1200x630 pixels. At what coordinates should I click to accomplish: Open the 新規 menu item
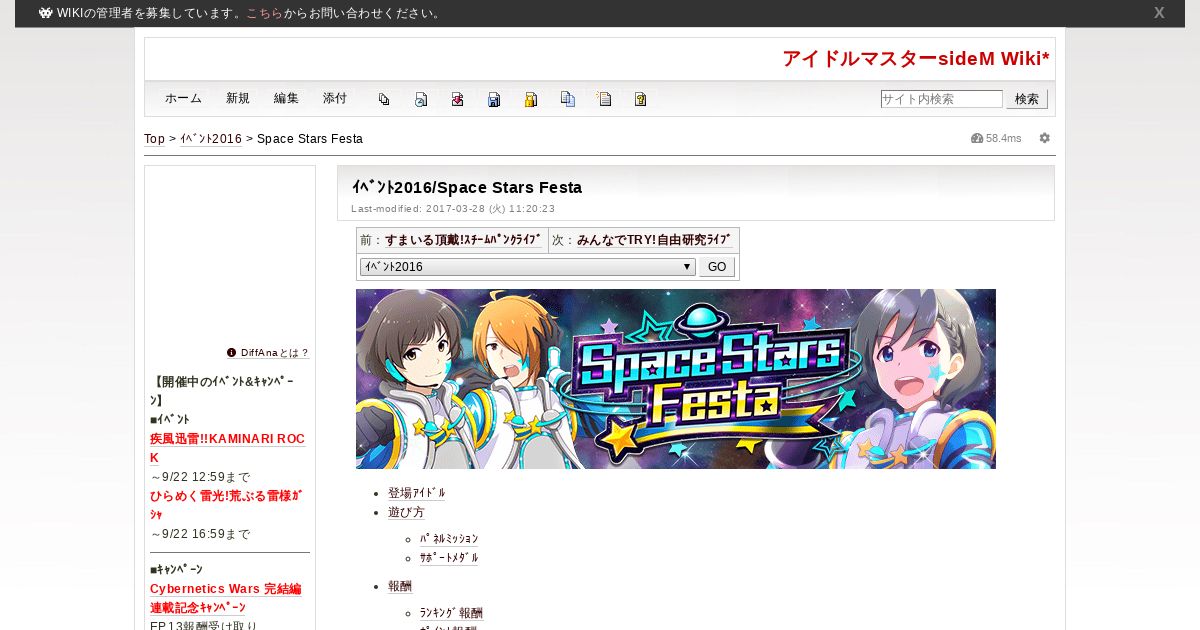tap(238, 98)
